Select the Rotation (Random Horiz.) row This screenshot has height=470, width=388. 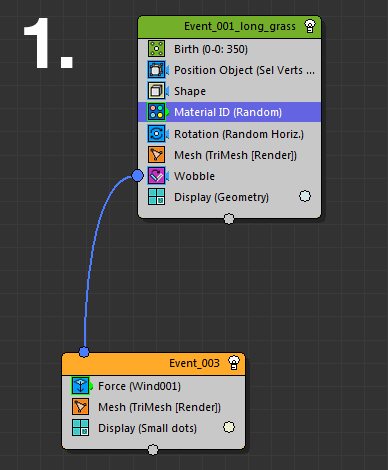coord(230,134)
